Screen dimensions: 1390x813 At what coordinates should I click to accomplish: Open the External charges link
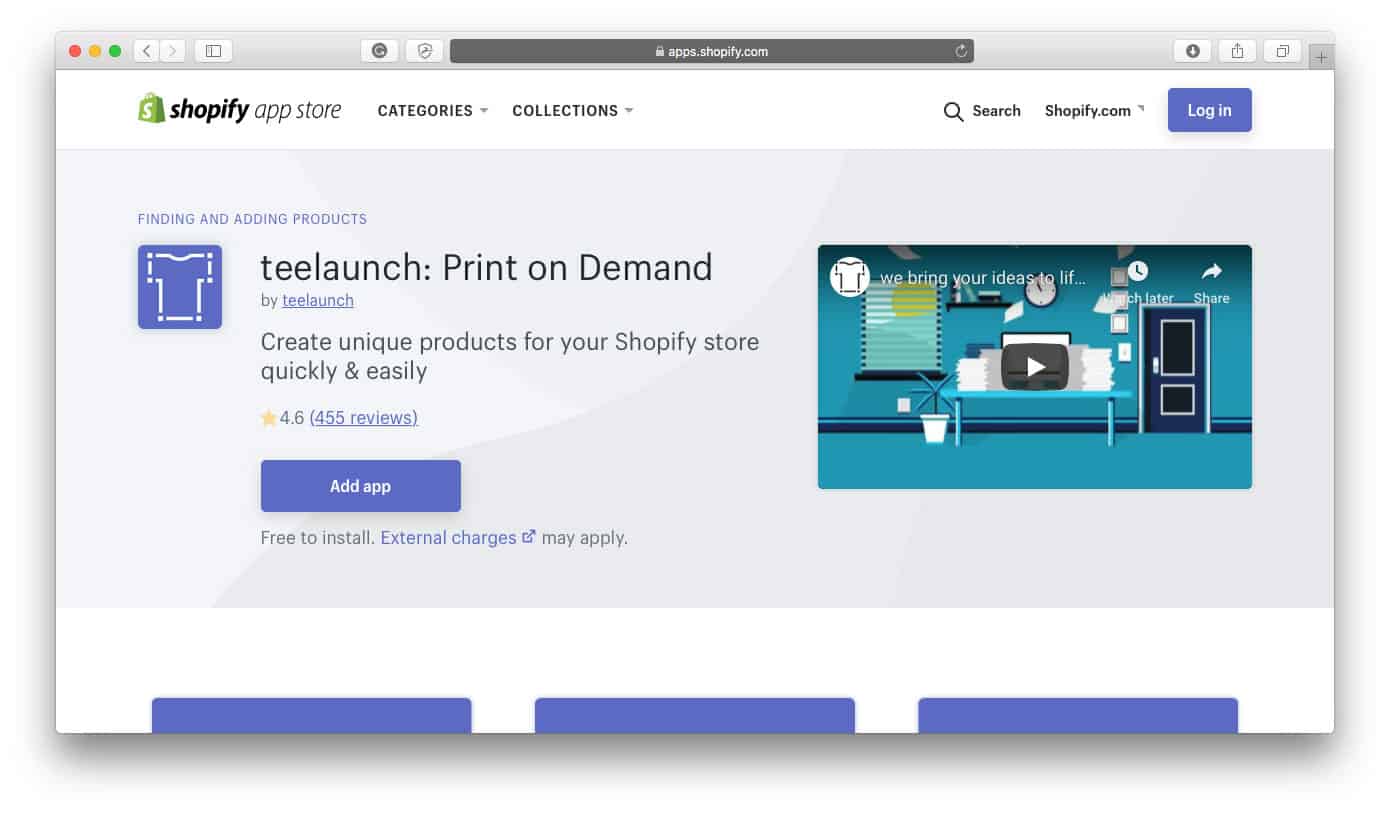[x=449, y=538]
